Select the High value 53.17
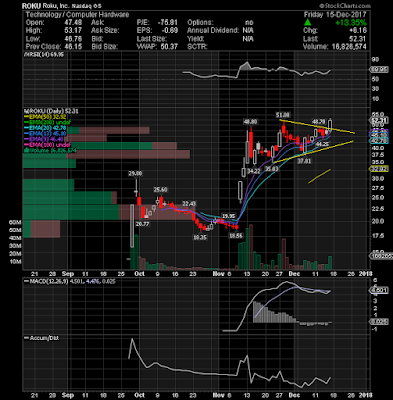 pyautogui.click(x=74, y=31)
